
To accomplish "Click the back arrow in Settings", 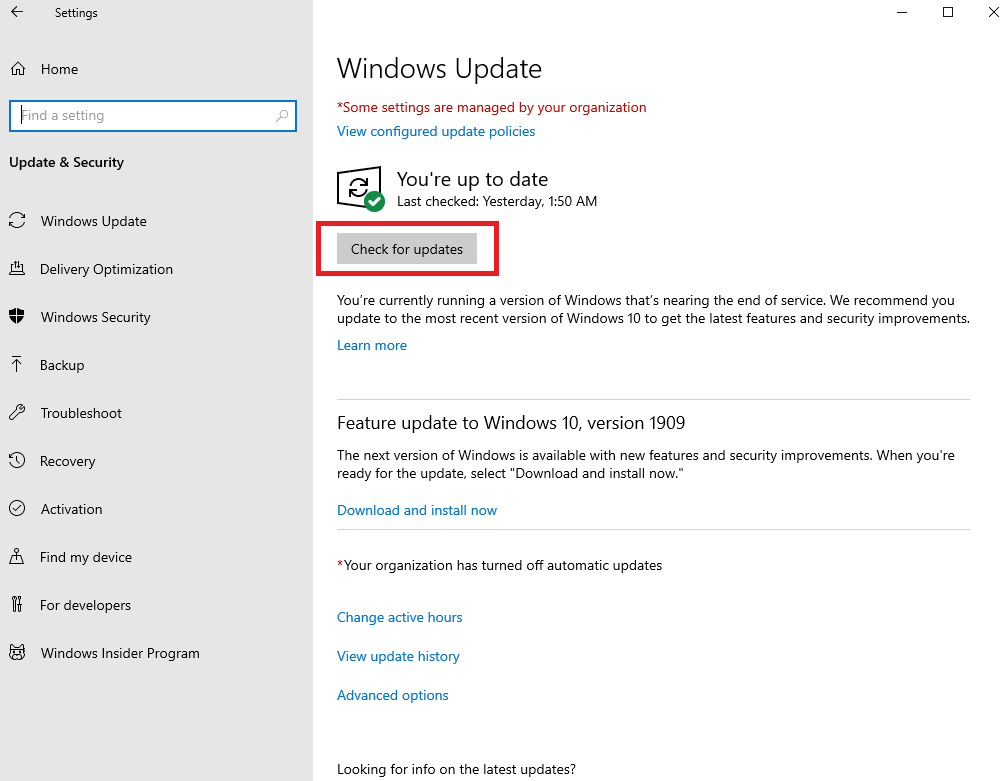I will tap(17, 12).
